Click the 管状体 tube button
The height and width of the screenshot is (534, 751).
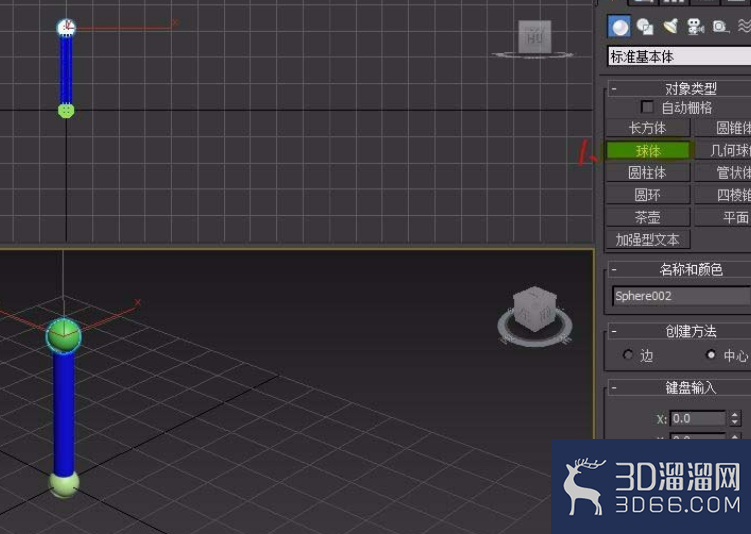(723, 172)
